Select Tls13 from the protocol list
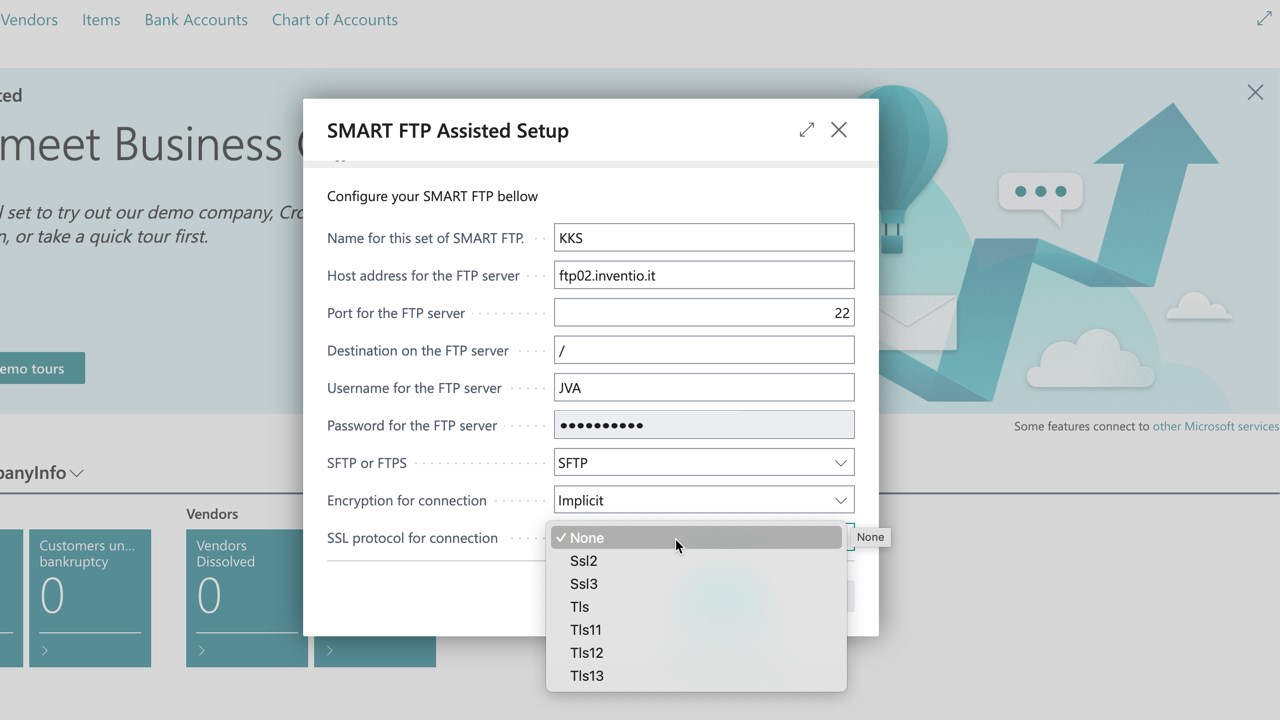Viewport: 1280px width, 720px height. click(695, 676)
